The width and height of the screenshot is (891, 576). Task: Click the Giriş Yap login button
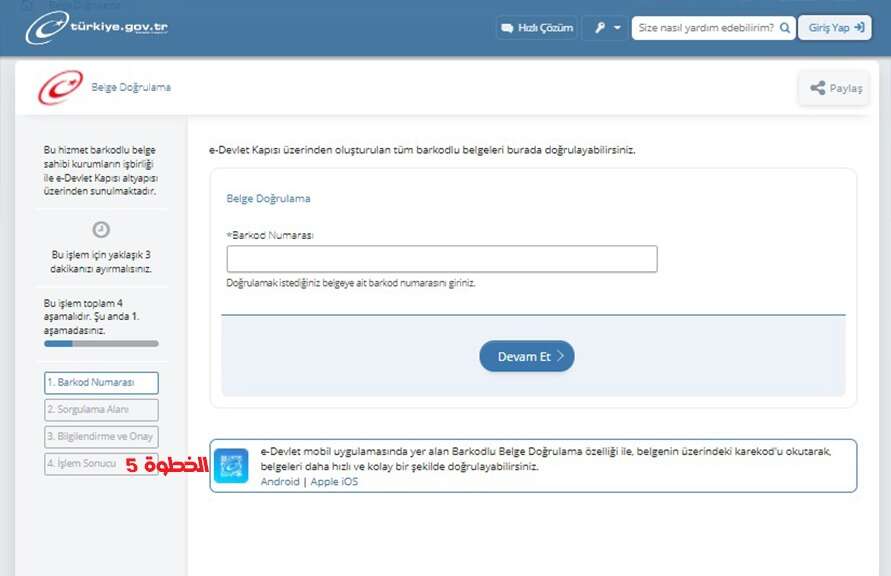tap(835, 28)
